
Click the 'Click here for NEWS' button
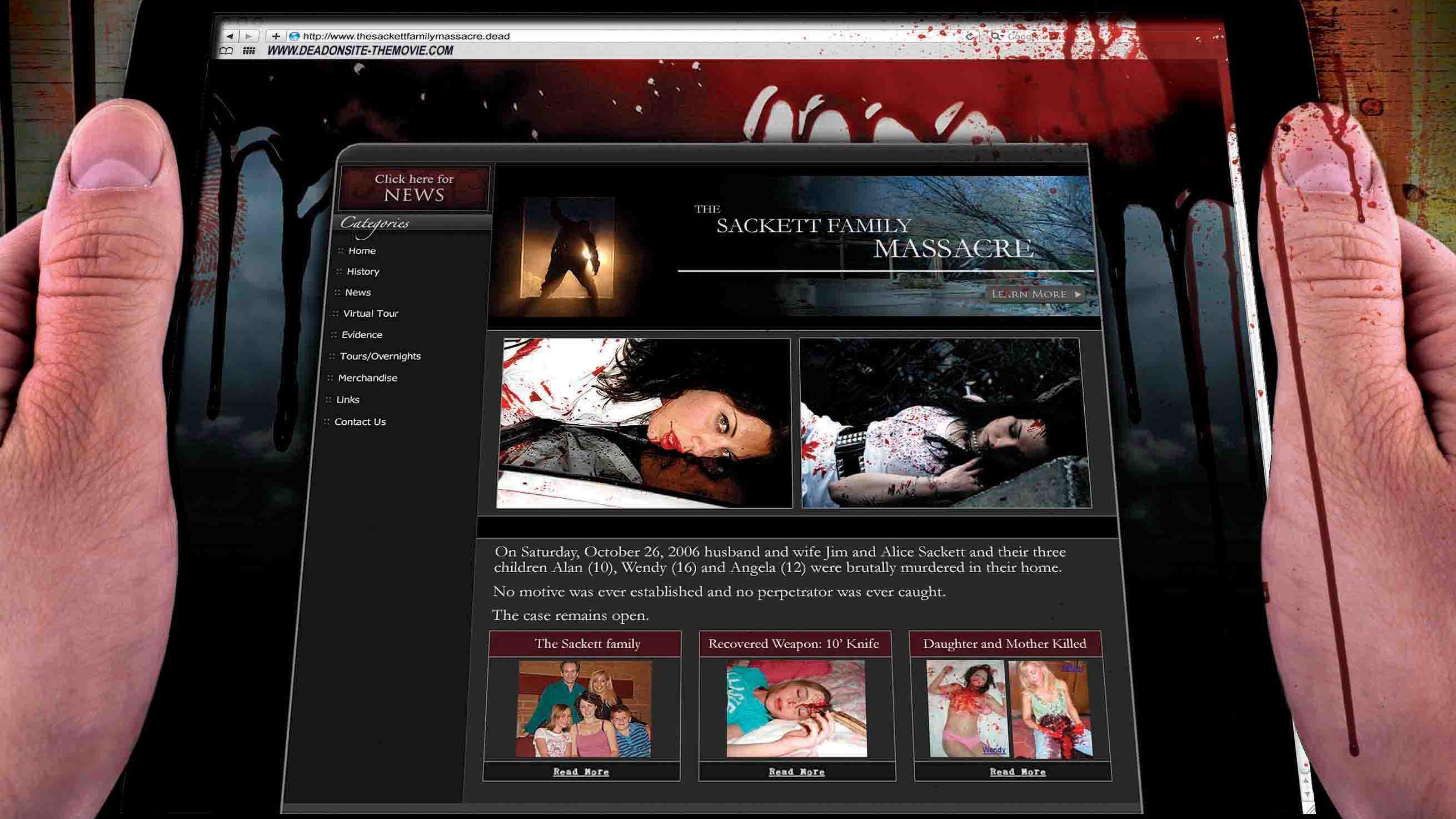click(x=414, y=188)
